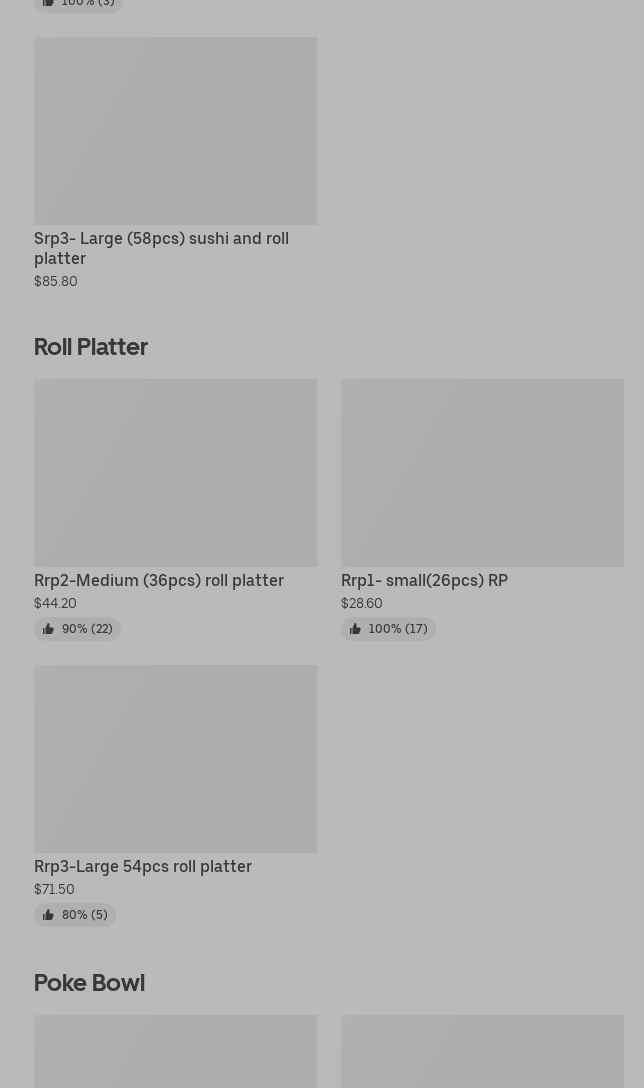Click thumbs-up icon on Rrp2-Medium rating
Image resolution: width=644 pixels, height=1088 pixels.
[x=48, y=629]
